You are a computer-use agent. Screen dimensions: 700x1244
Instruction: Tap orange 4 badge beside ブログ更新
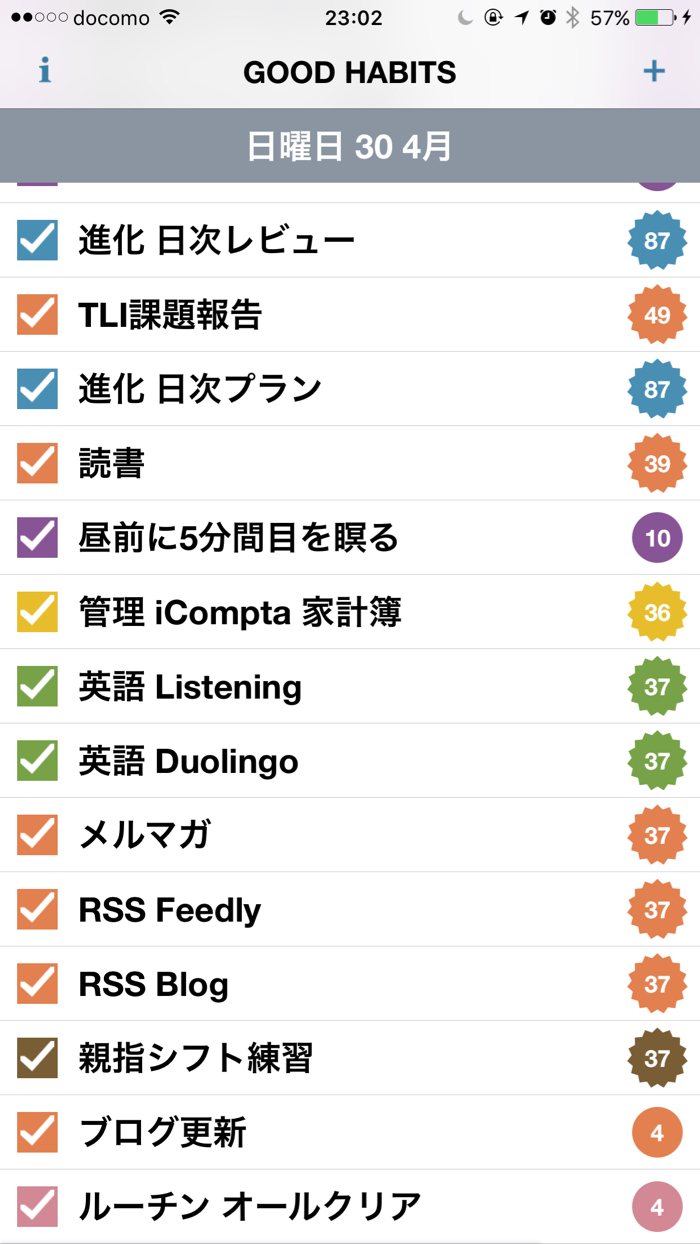657,1133
